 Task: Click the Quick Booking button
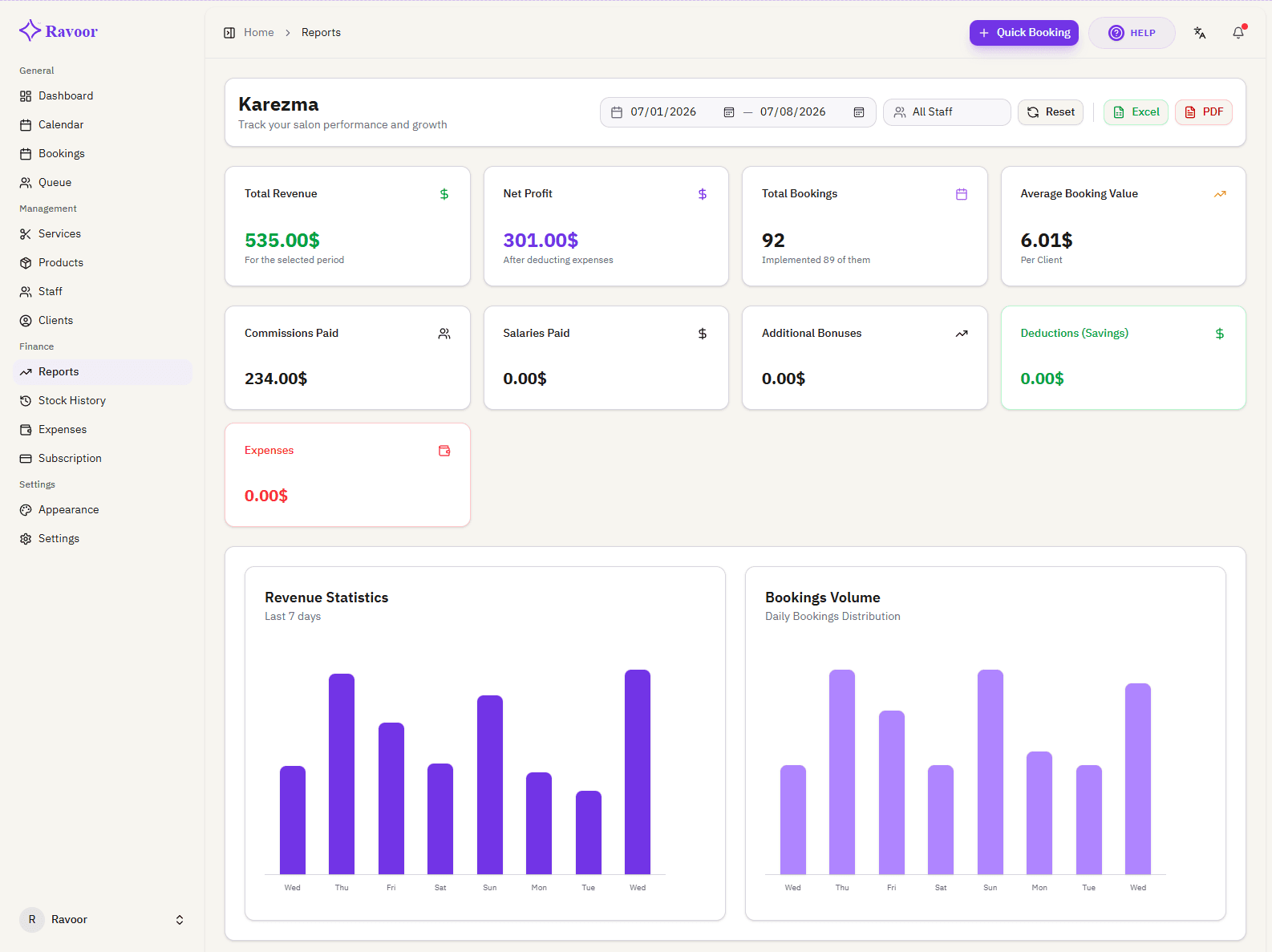(1023, 33)
